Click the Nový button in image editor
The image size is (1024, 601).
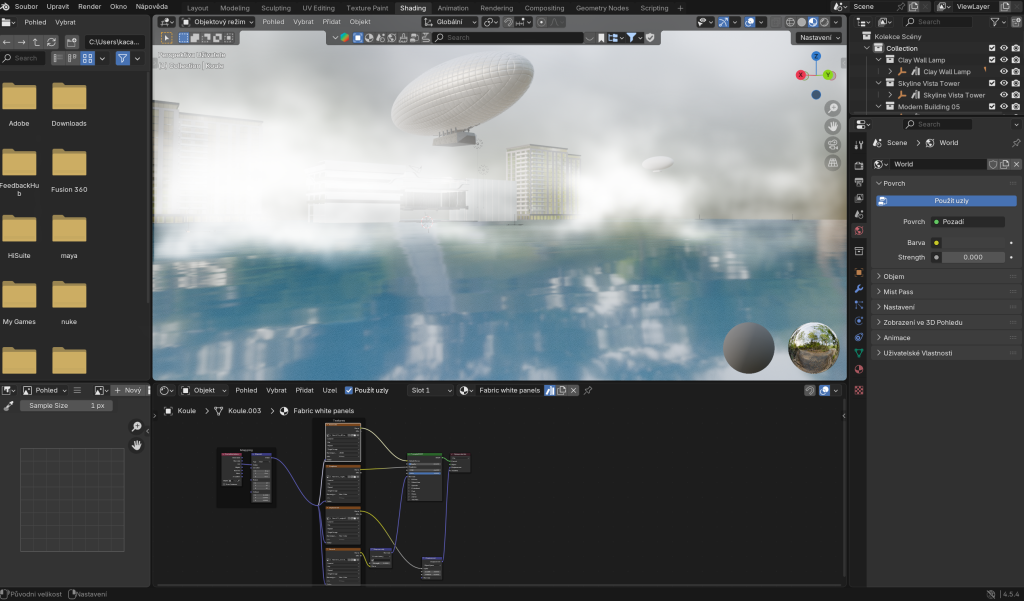(128, 390)
